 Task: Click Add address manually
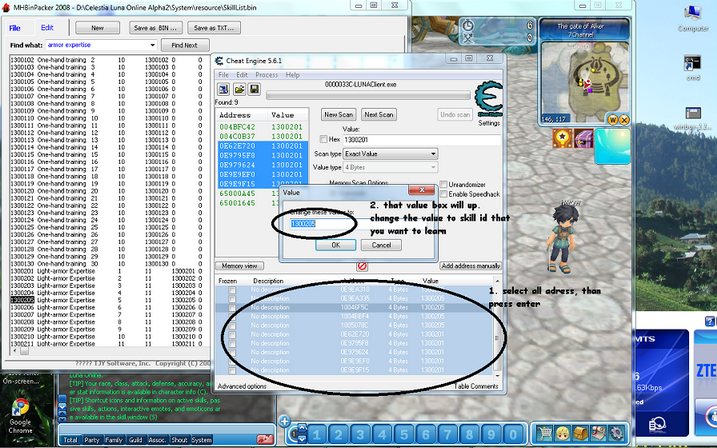(x=471, y=266)
